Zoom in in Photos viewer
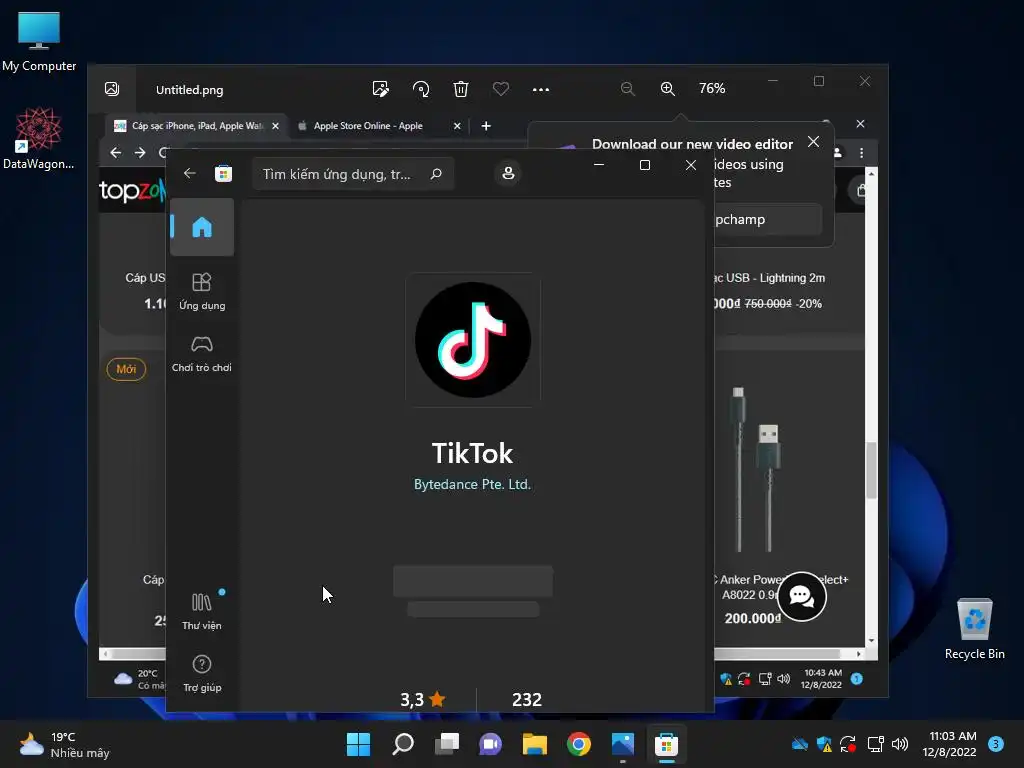Viewport: 1024px width, 768px height. [667, 89]
